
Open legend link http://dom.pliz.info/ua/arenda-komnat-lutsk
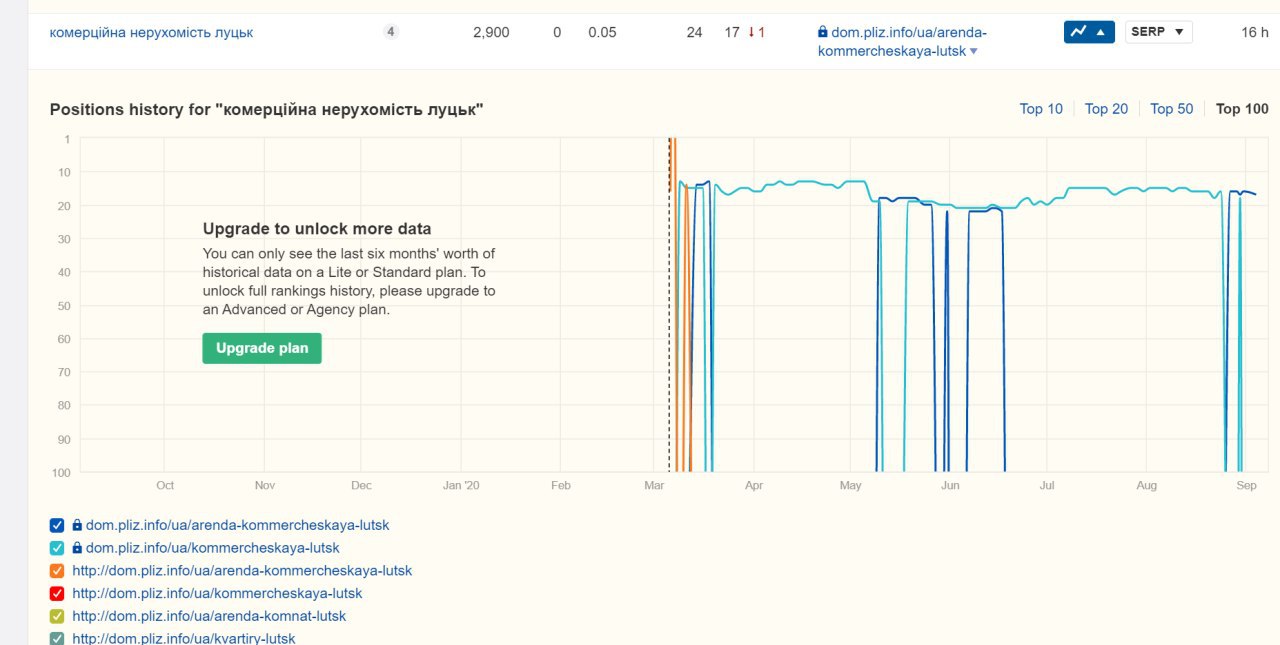coord(209,617)
